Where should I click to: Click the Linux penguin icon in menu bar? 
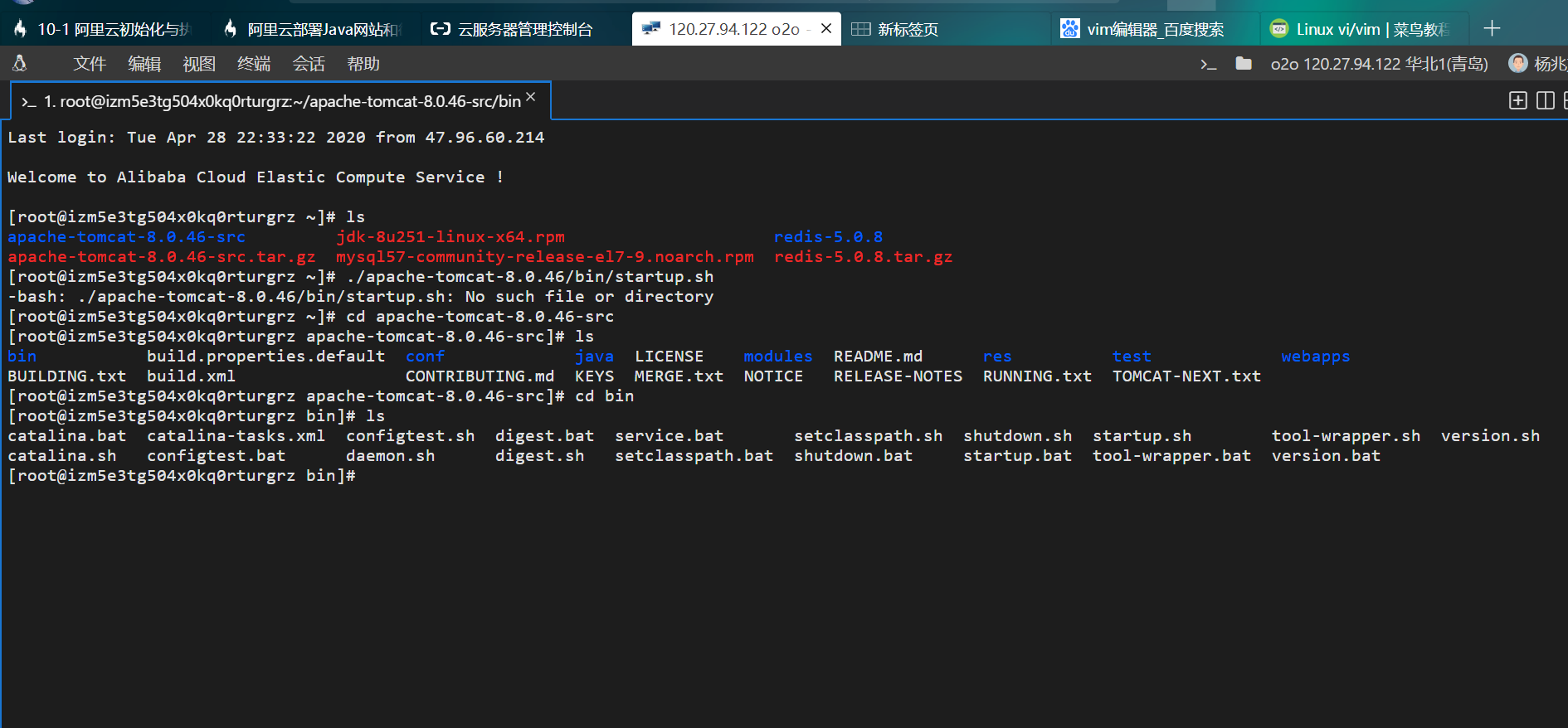[x=20, y=63]
